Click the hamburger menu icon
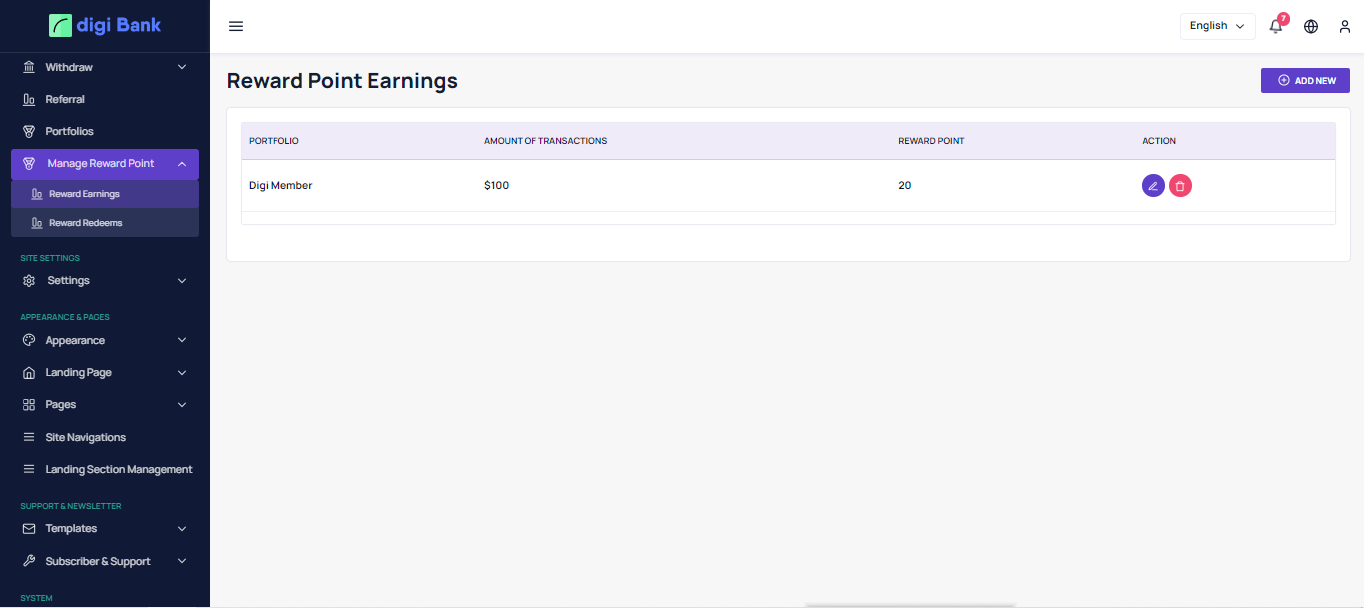 click(x=236, y=27)
